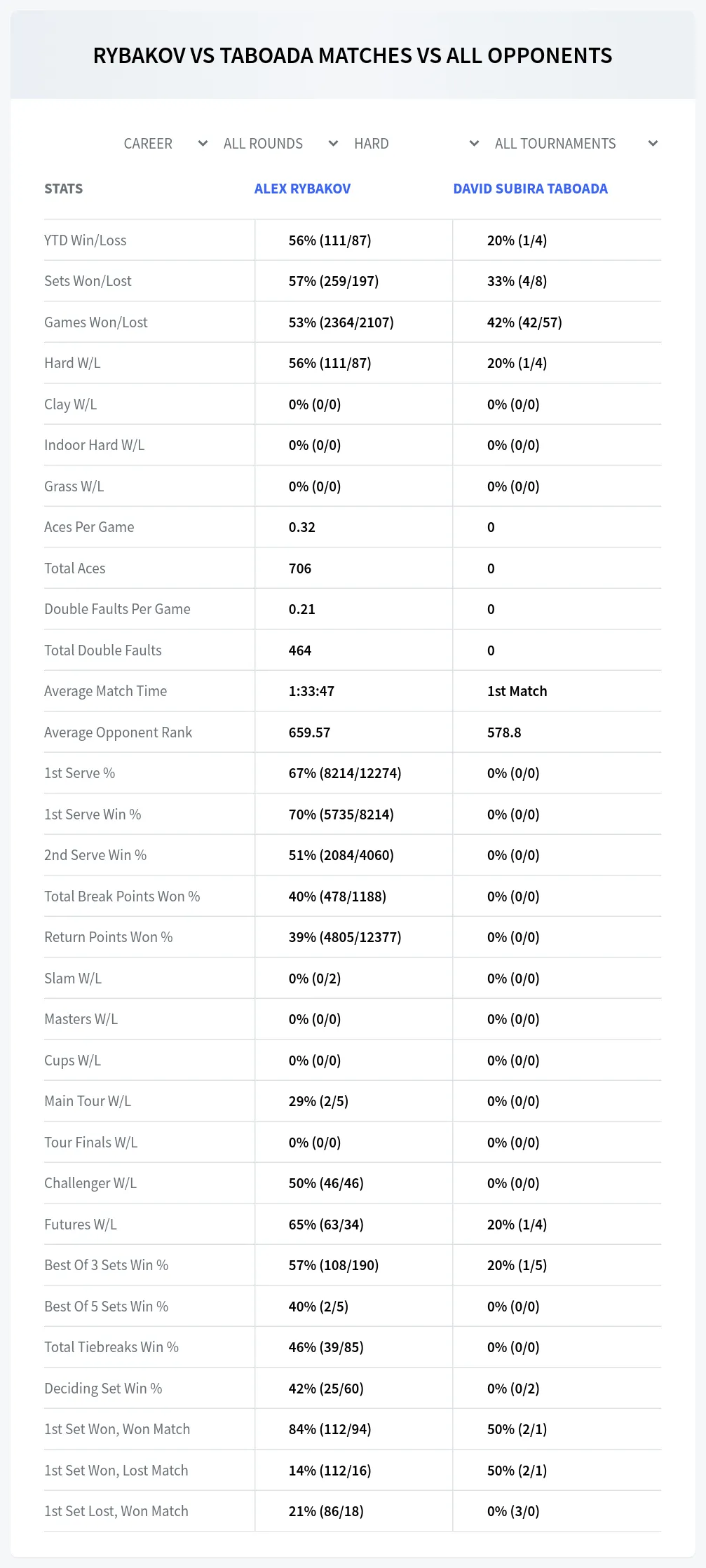Open the ALL TOURNAMENTS dropdown
The width and height of the screenshot is (706, 1568).
coord(576,144)
